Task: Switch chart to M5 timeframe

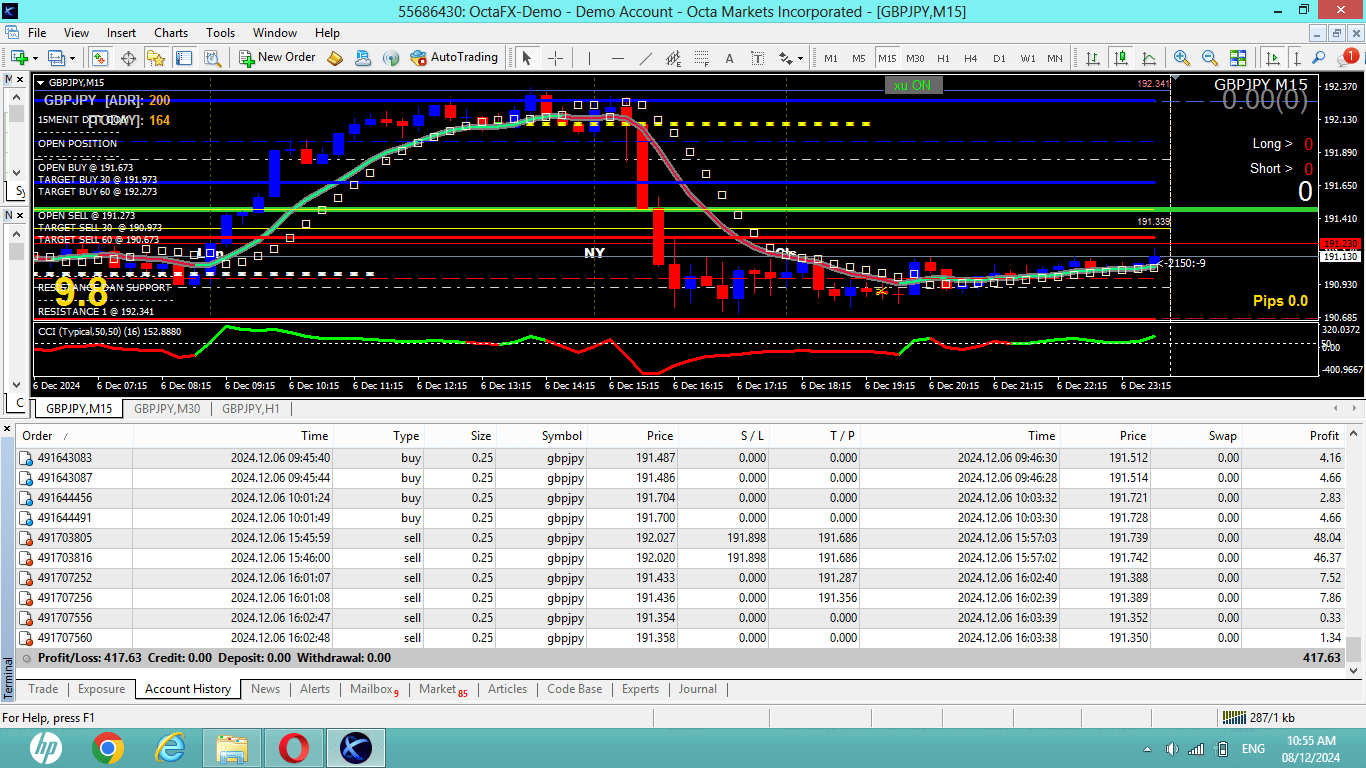Action: click(x=859, y=58)
